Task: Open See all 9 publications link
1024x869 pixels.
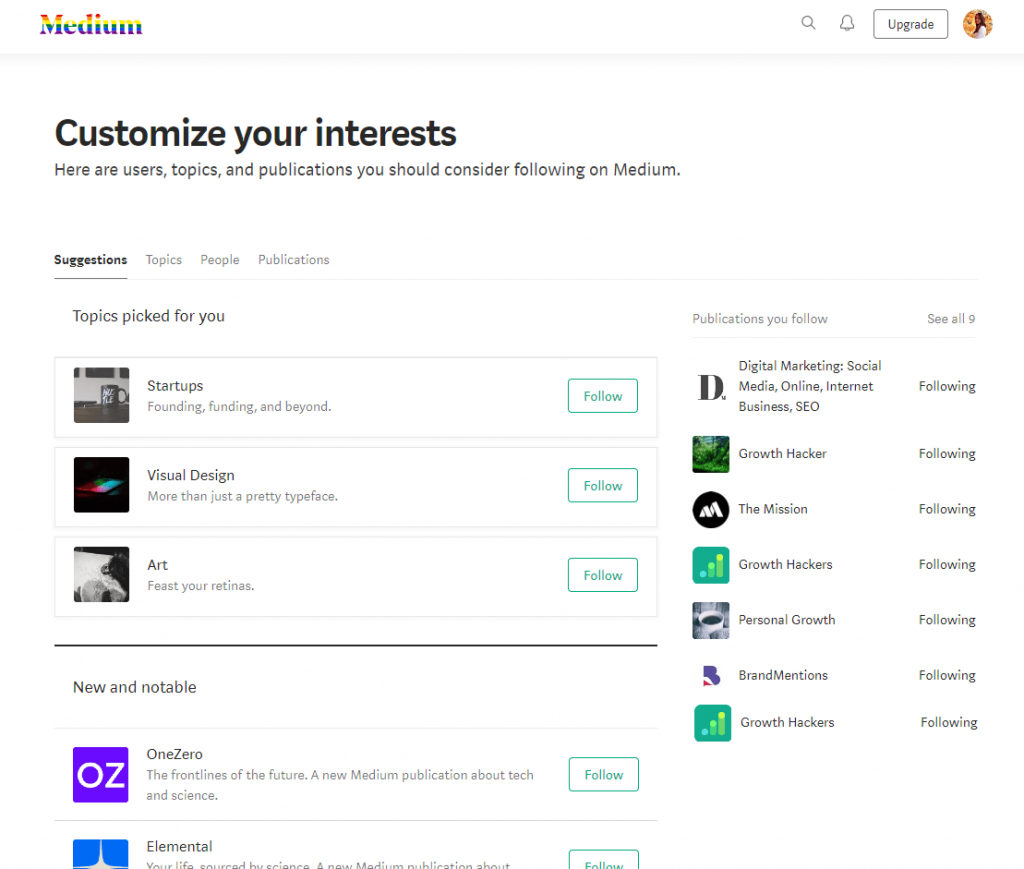Action: click(951, 318)
